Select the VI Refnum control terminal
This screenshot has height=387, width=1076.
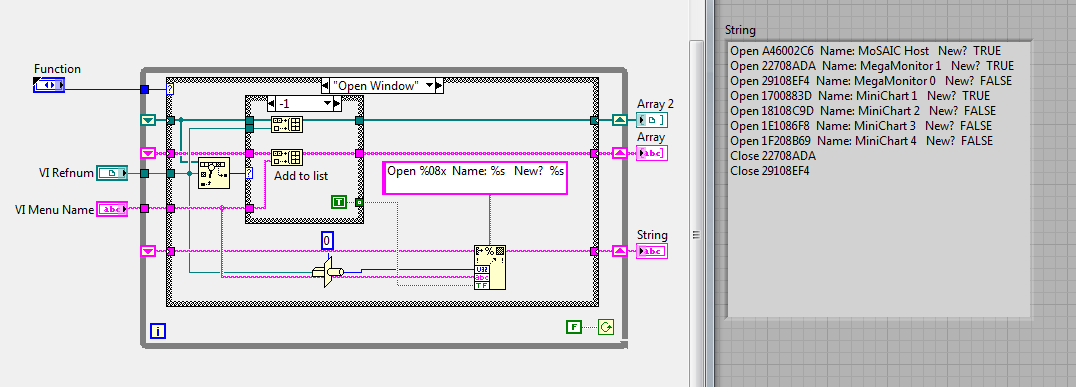click(x=112, y=174)
